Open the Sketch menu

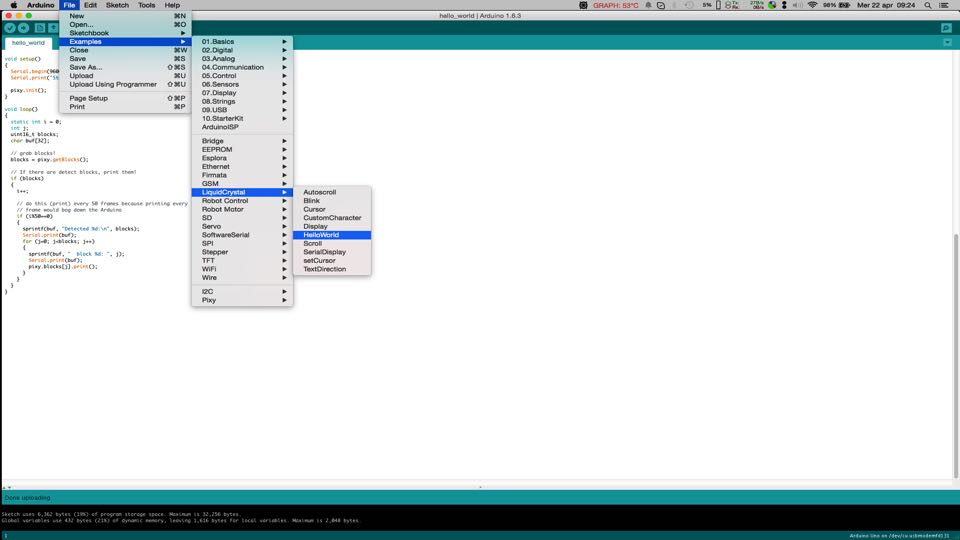pos(117,5)
